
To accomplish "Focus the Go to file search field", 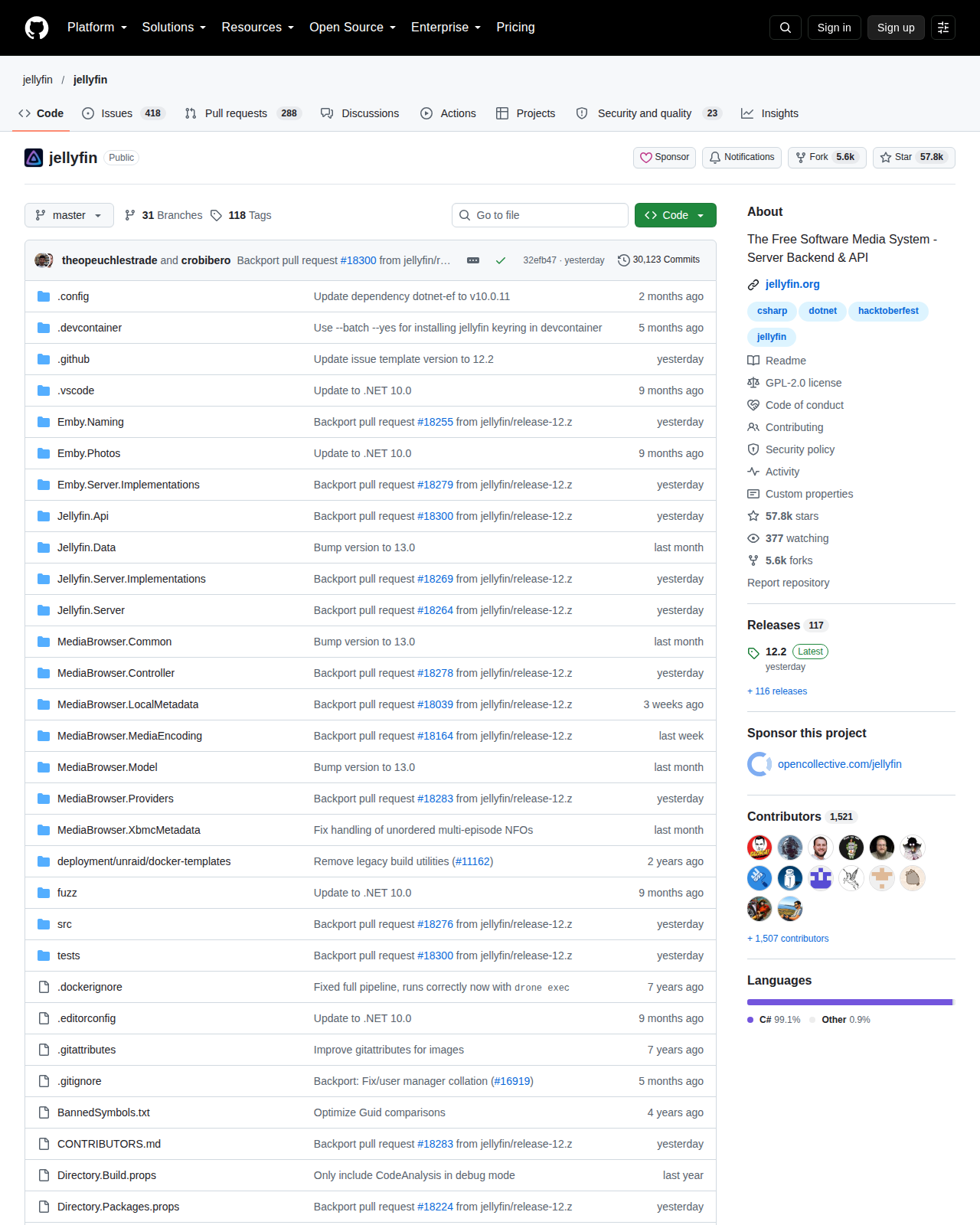I will pos(540,215).
